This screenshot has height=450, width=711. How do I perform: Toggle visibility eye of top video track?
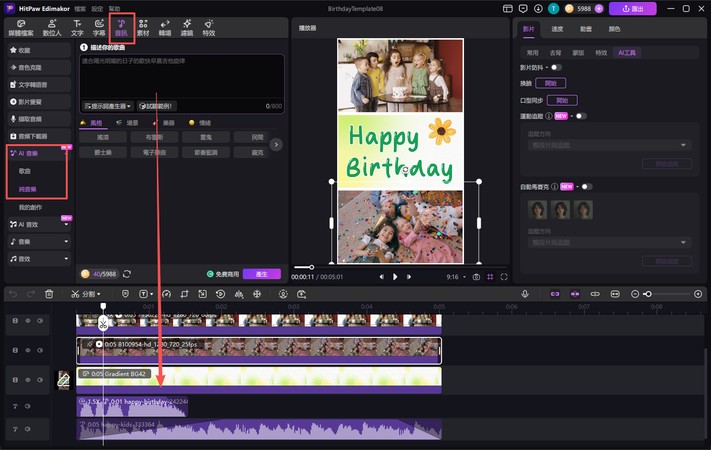point(28,321)
